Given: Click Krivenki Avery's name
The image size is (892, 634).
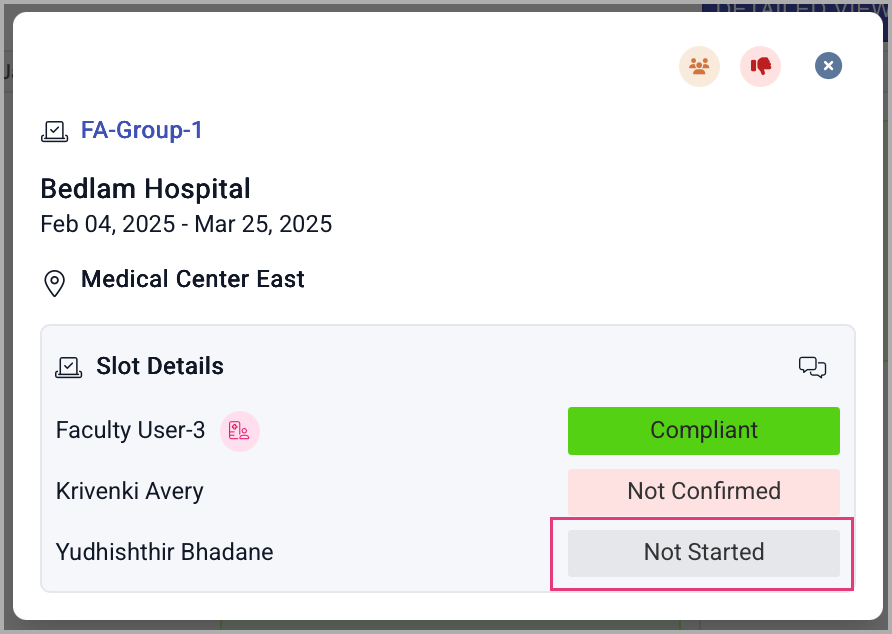Looking at the screenshot, I should pyautogui.click(x=129, y=491).
